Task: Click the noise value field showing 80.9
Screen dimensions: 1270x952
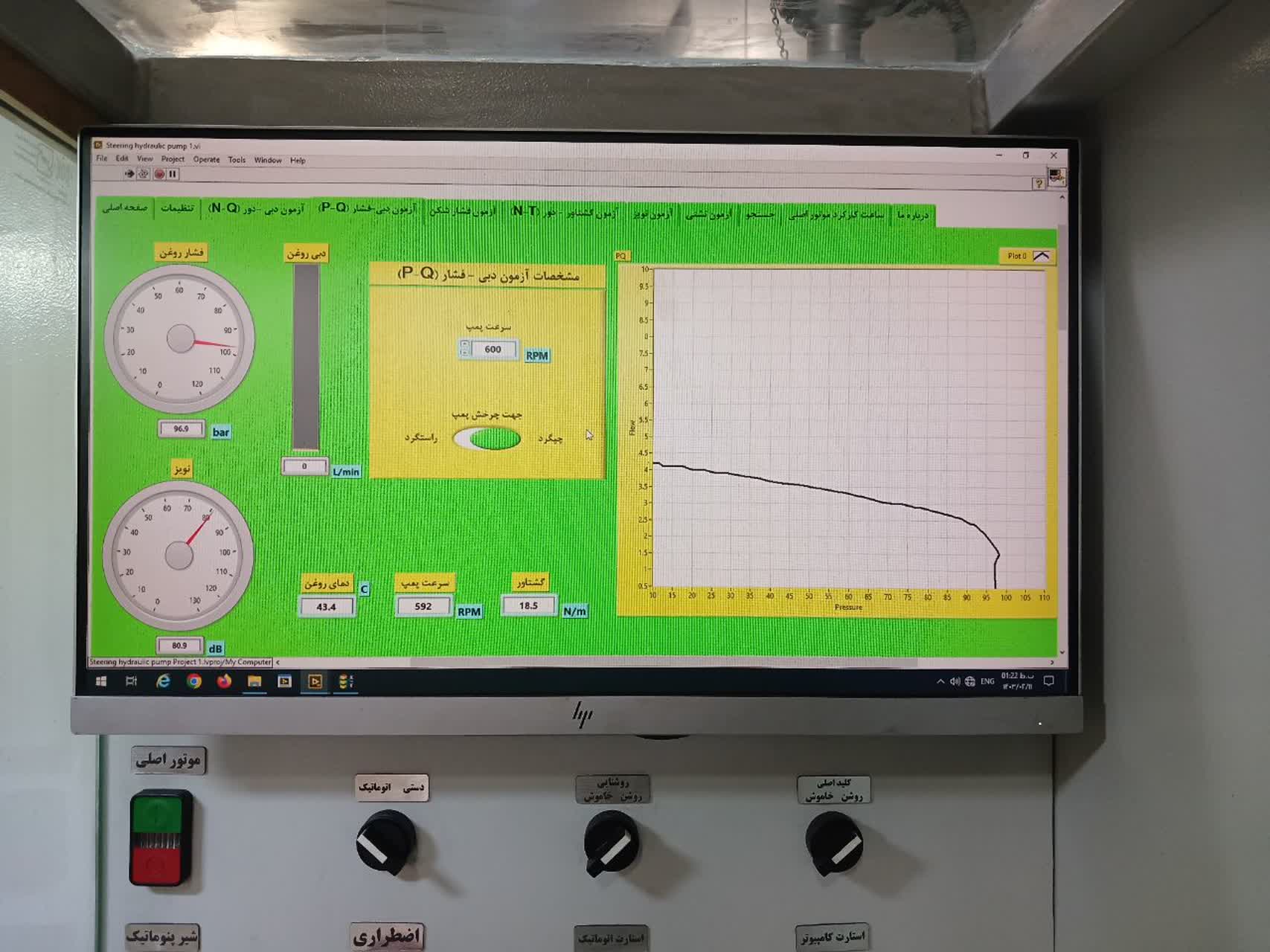Action: click(x=179, y=646)
